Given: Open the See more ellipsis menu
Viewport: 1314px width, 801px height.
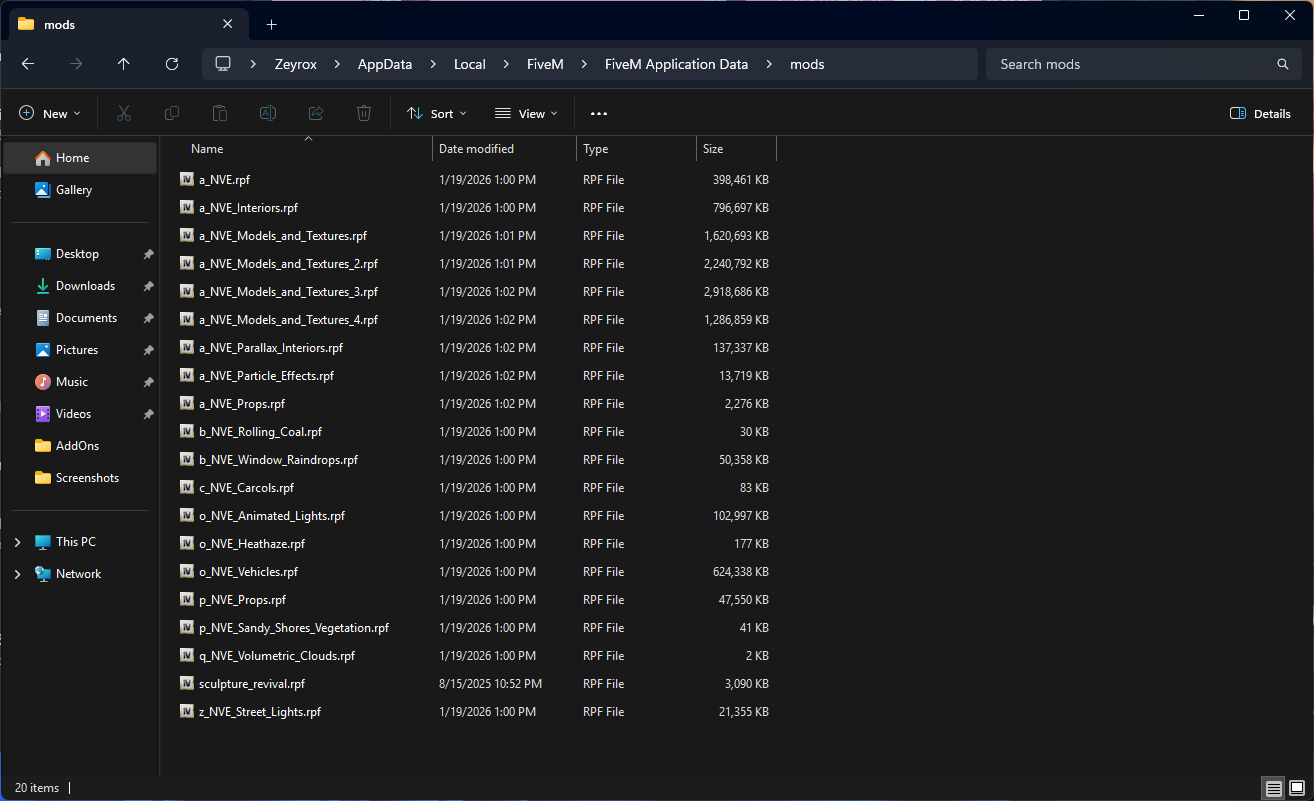Looking at the screenshot, I should click(599, 114).
